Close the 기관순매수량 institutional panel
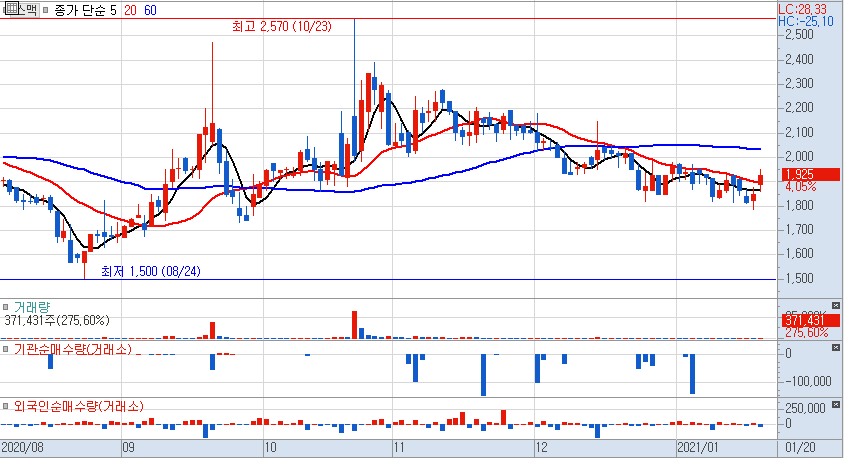This screenshot has height=458, width=844. click(x=836, y=348)
